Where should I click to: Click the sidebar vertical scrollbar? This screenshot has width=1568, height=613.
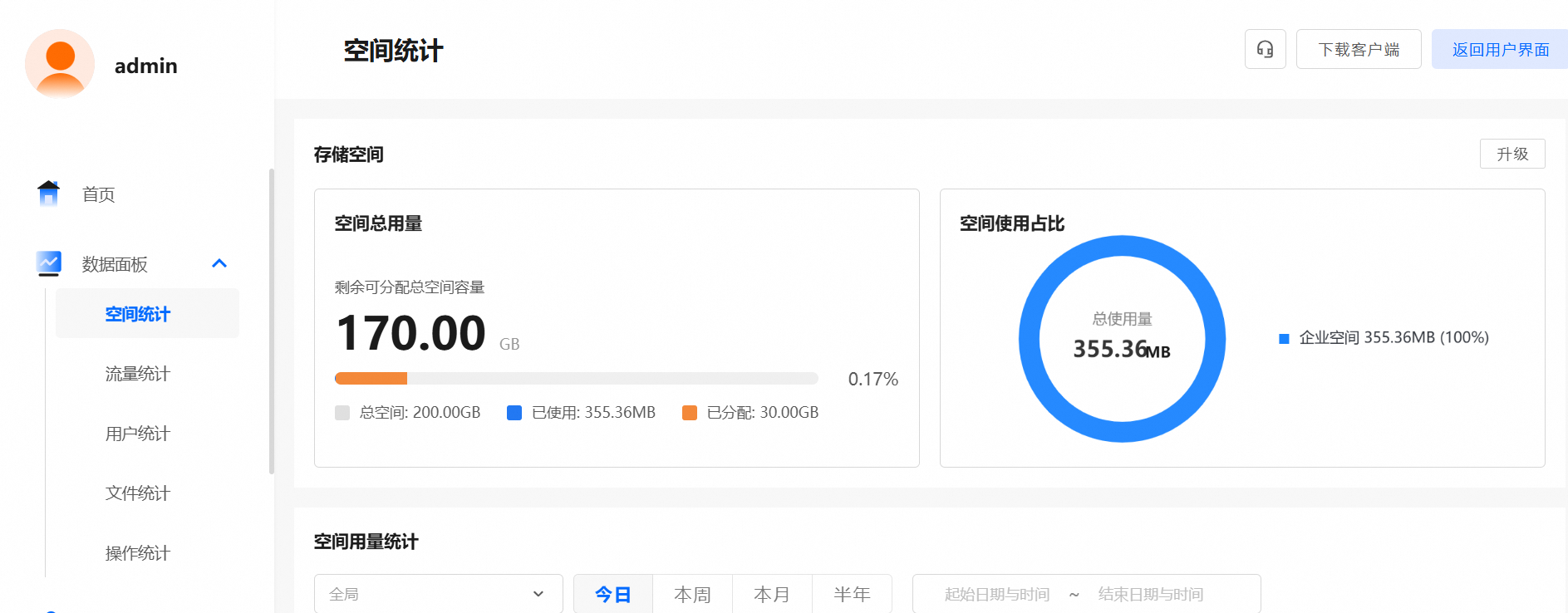[272, 321]
